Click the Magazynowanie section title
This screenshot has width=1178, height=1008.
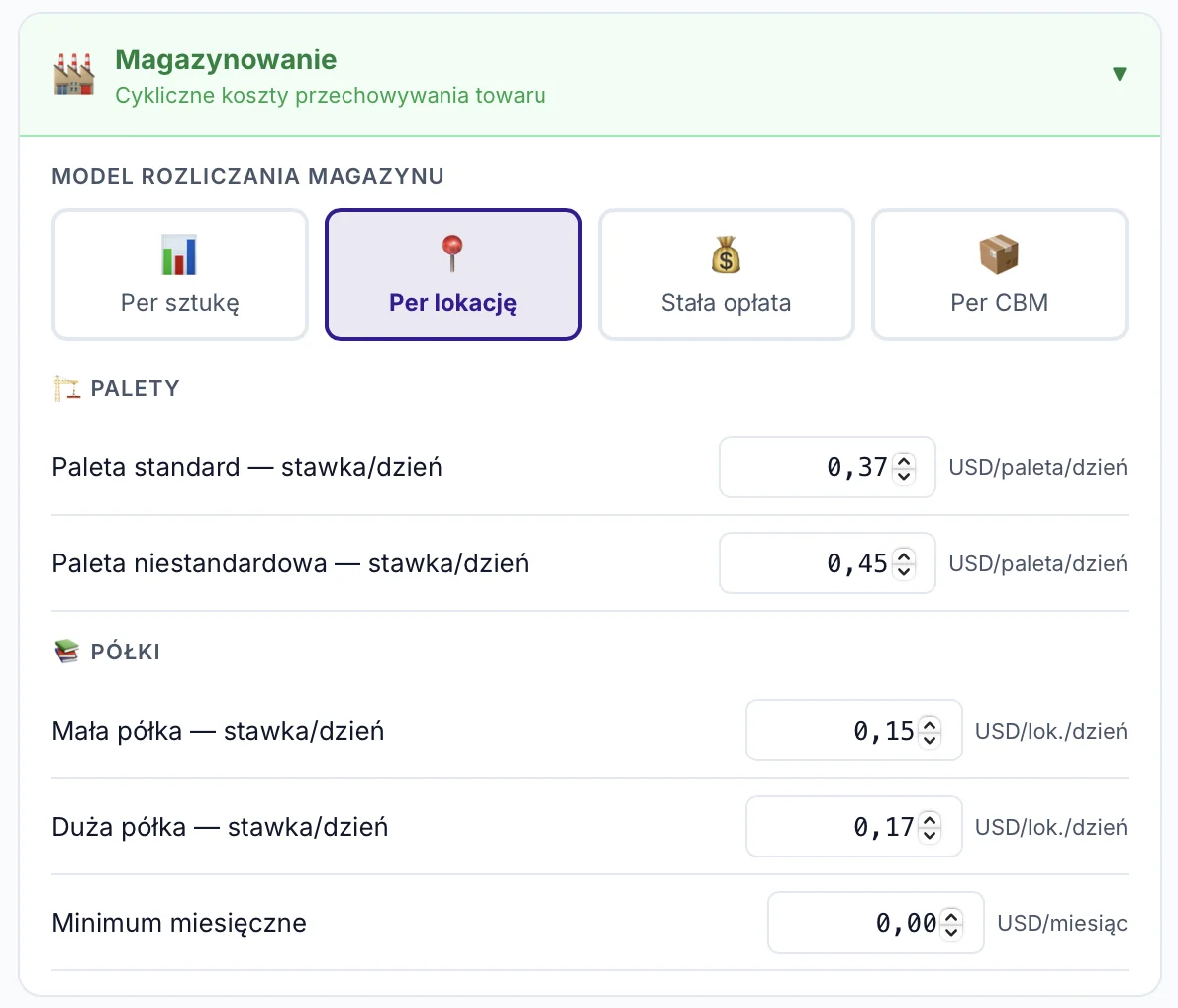click(226, 60)
